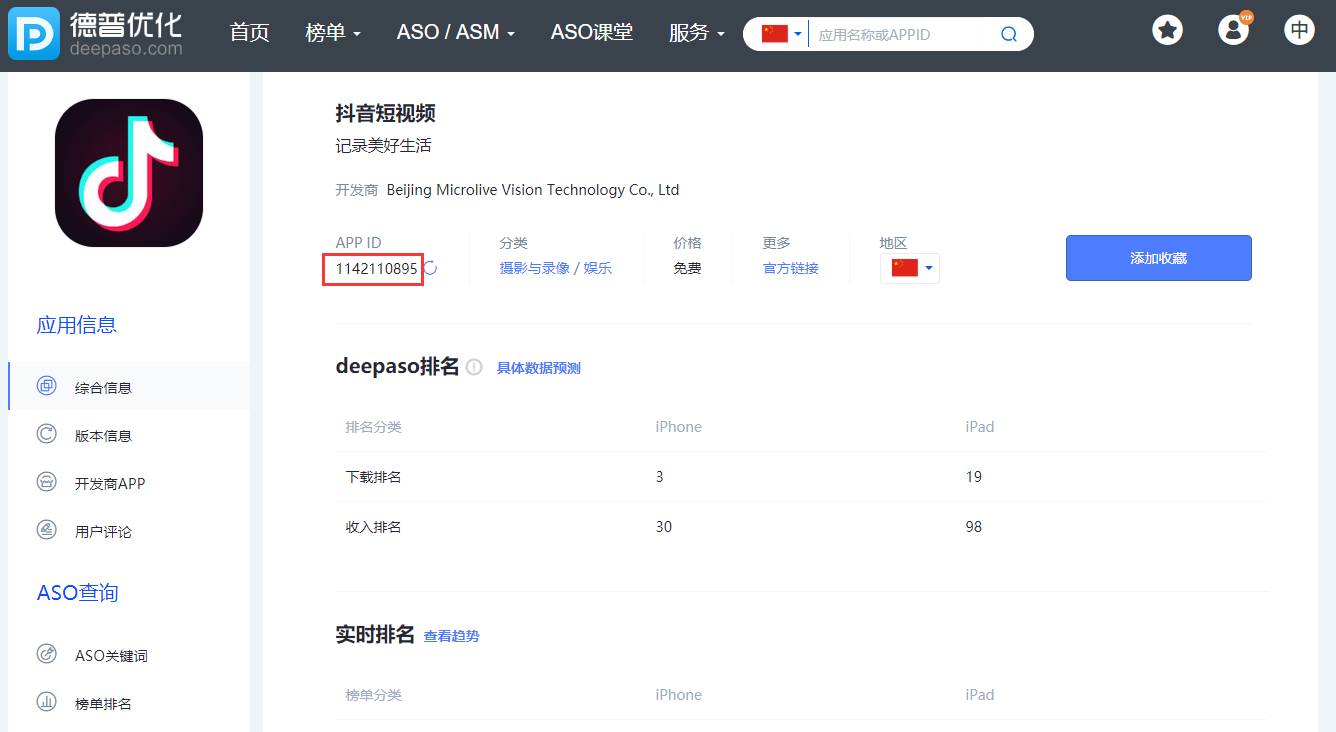Viewport: 1336px width, 732px height.
Task: Click the 榜单排名 sidebar icon
Action: click(x=47, y=702)
